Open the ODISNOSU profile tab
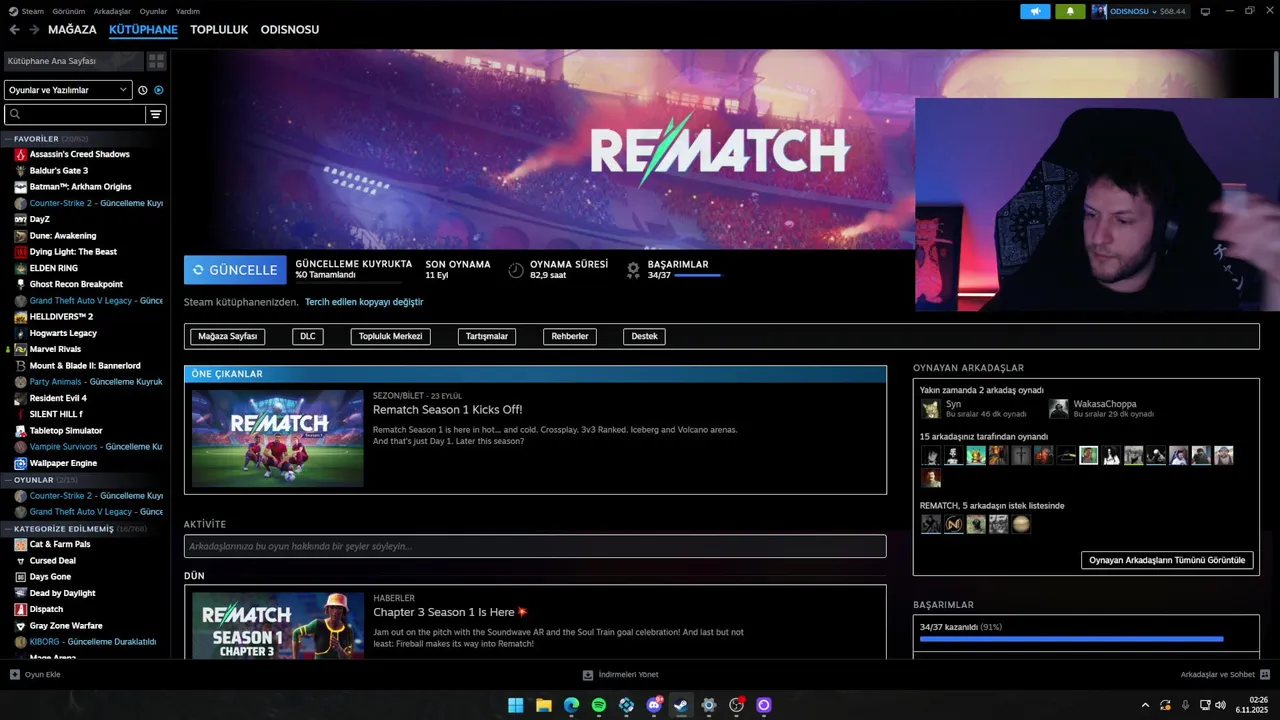1280x720 pixels. pyautogui.click(x=290, y=30)
